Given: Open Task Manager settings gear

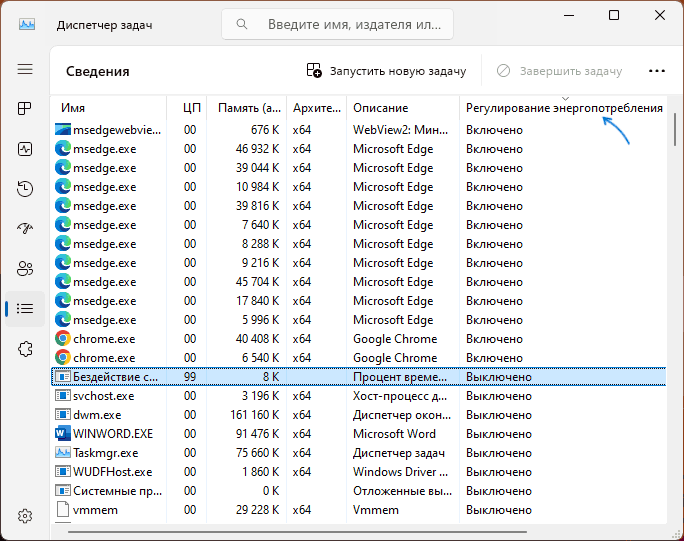Looking at the screenshot, I should [x=25, y=516].
